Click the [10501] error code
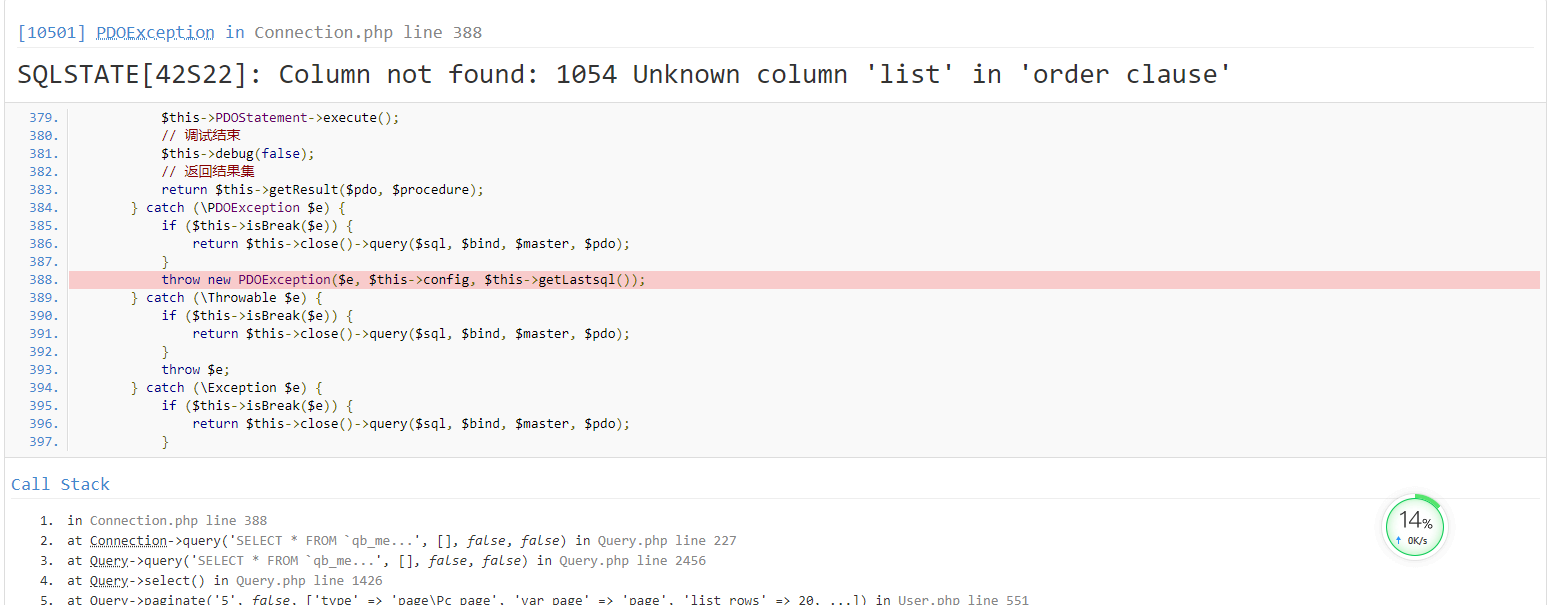This screenshot has width=1551, height=605. 52,32
